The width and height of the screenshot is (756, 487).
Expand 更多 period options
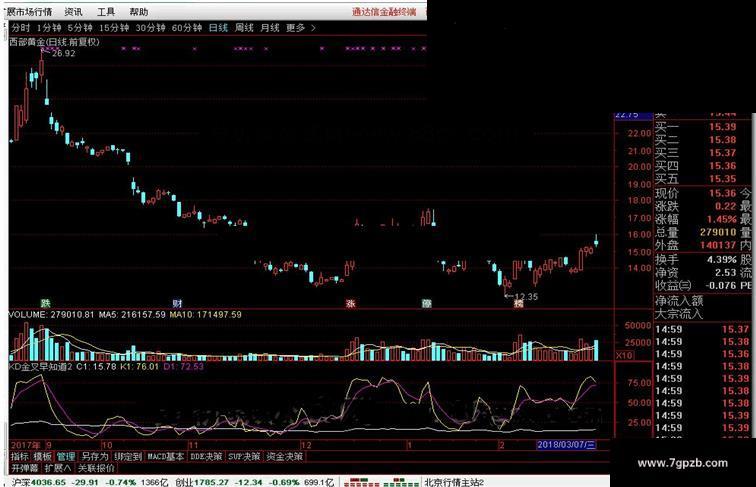[x=296, y=28]
